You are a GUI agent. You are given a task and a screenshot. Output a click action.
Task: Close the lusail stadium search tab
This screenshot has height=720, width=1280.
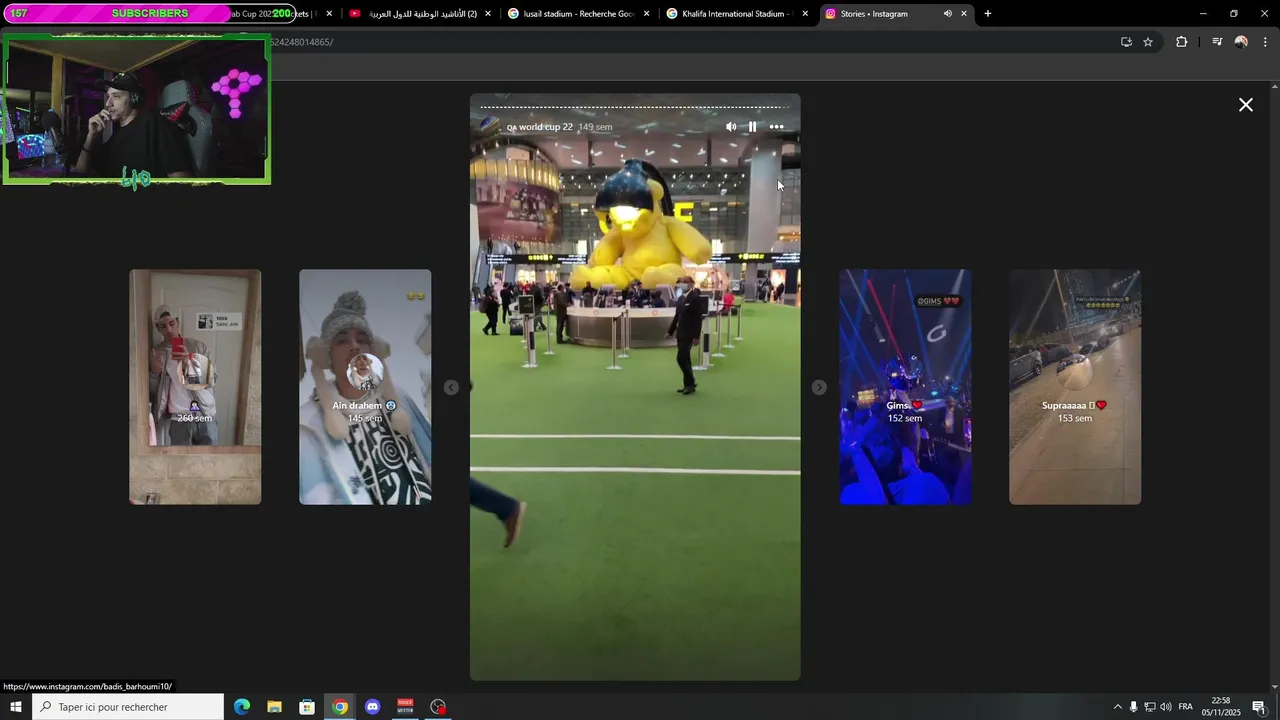pyautogui.click(x=646, y=14)
